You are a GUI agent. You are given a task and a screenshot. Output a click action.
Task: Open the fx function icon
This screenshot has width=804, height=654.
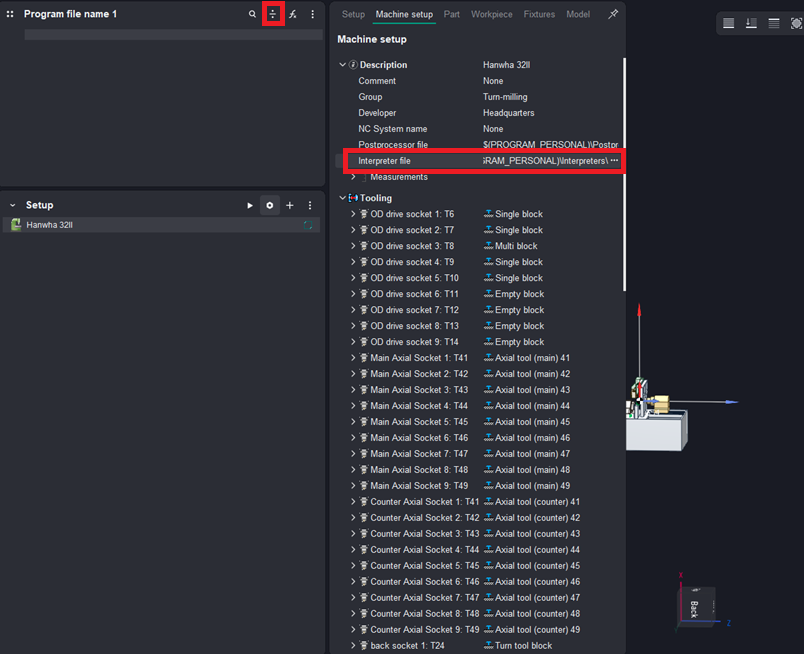[x=293, y=14]
